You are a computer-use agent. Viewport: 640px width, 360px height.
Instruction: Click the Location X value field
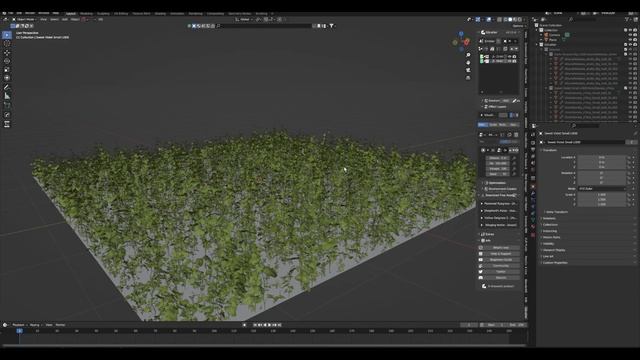[602, 158]
